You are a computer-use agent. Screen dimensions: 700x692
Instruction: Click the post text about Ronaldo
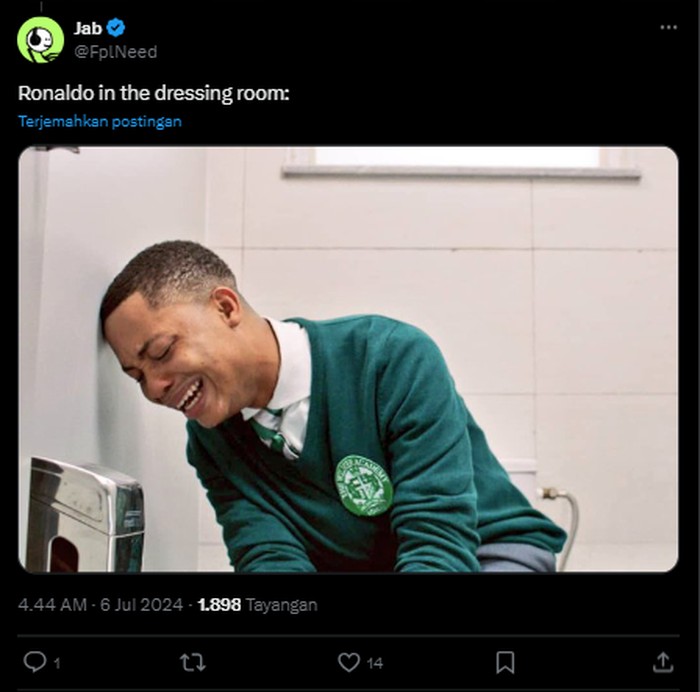coord(154,93)
